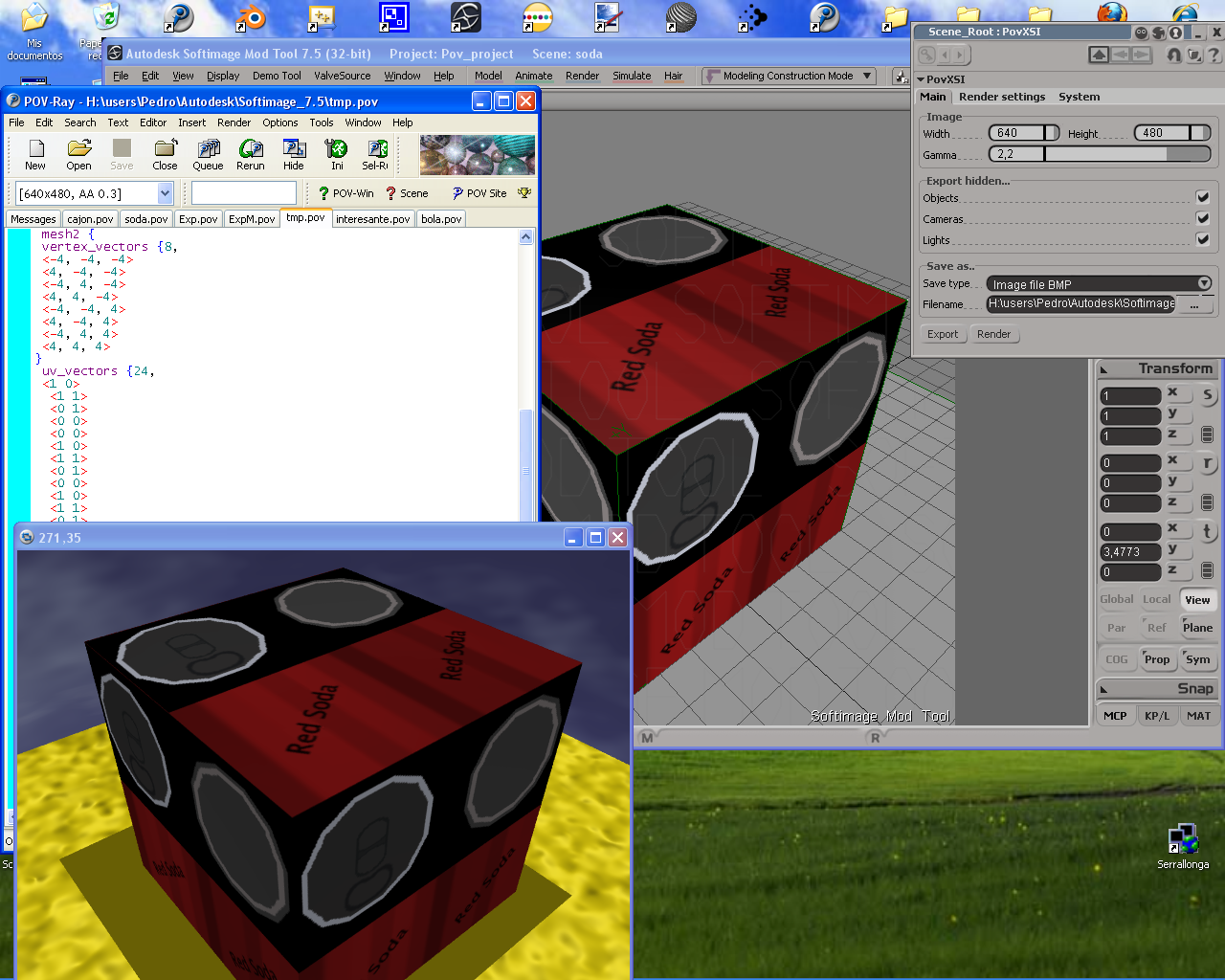
Task: Open the resolution [640x480, AA 0.3] dropdown
Action: (94, 193)
